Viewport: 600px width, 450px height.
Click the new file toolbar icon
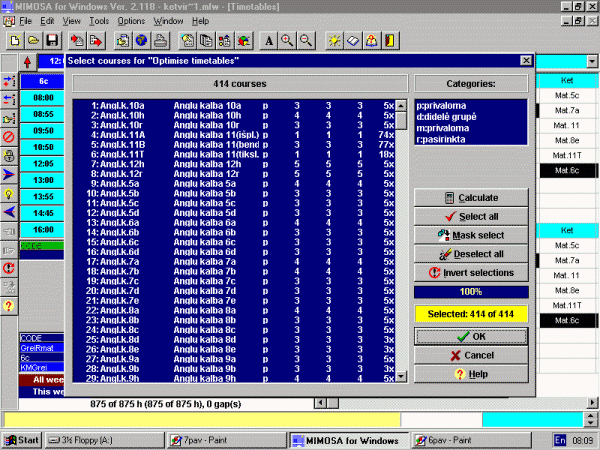[14, 41]
